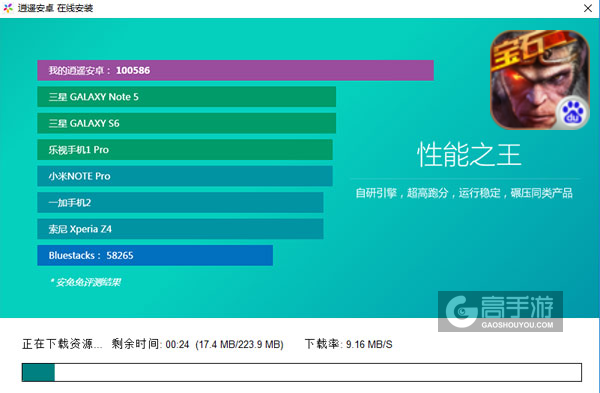Viewport: 600px width, 393px height.
Task: Select the Bluestacks 58265 blue bar
Action: (155, 255)
